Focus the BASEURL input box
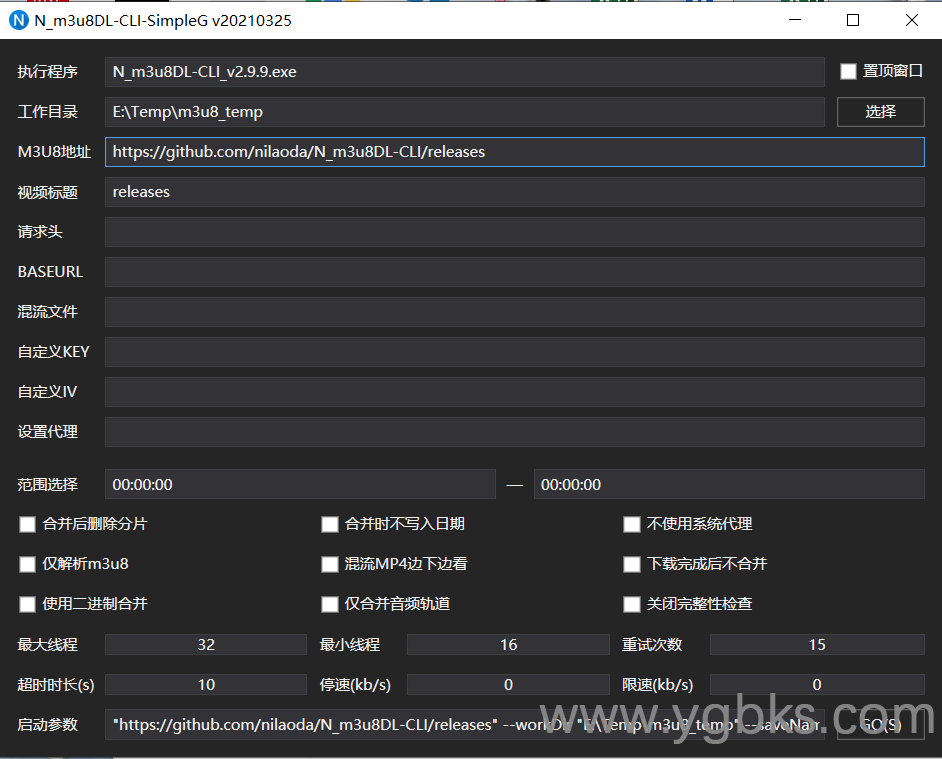This screenshot has height=759, width=942. pyautogui.click(x=515, y=272)
